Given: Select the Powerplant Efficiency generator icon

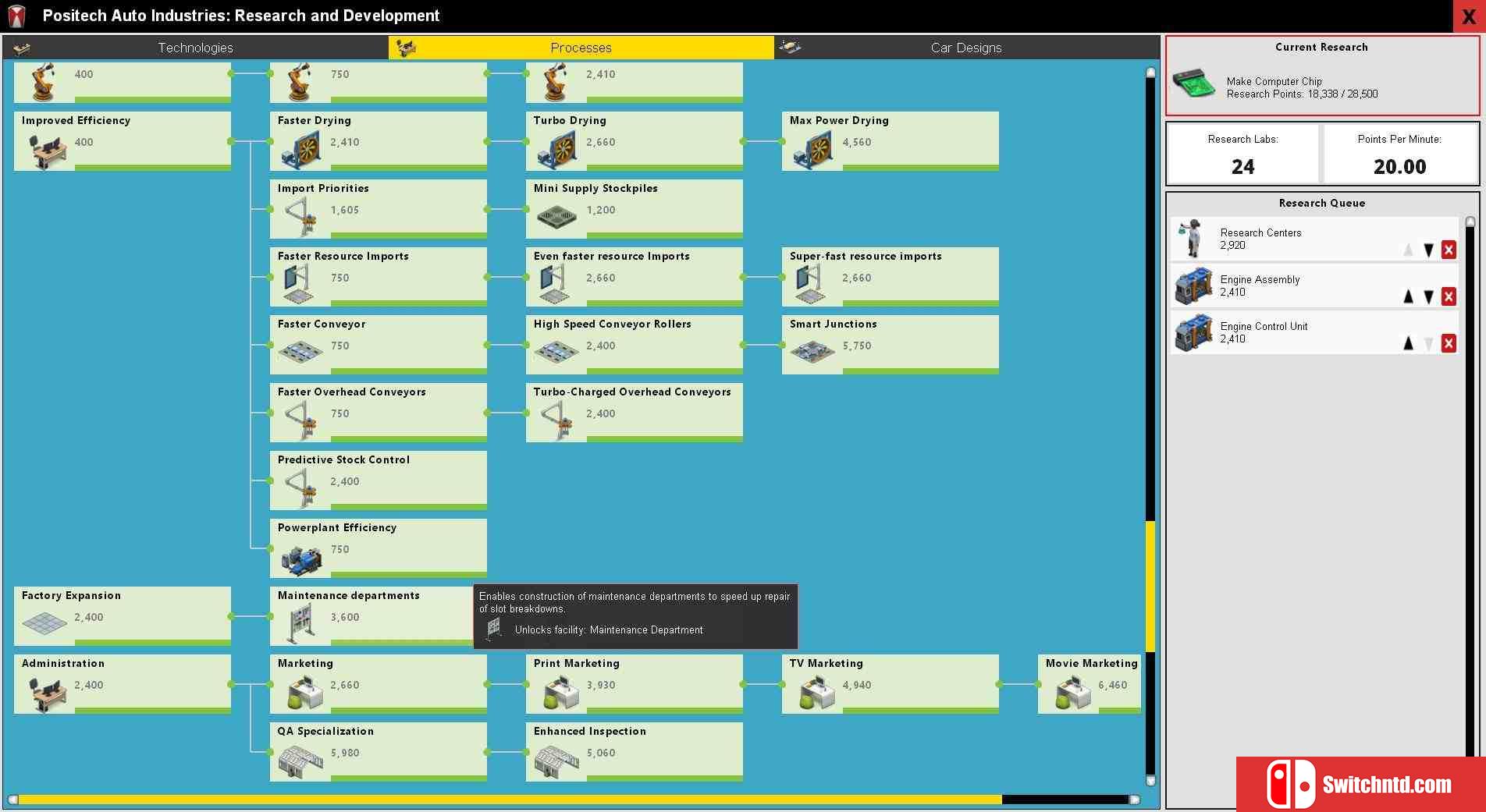Looking at the screenshot, I should (x=301, y=560).
